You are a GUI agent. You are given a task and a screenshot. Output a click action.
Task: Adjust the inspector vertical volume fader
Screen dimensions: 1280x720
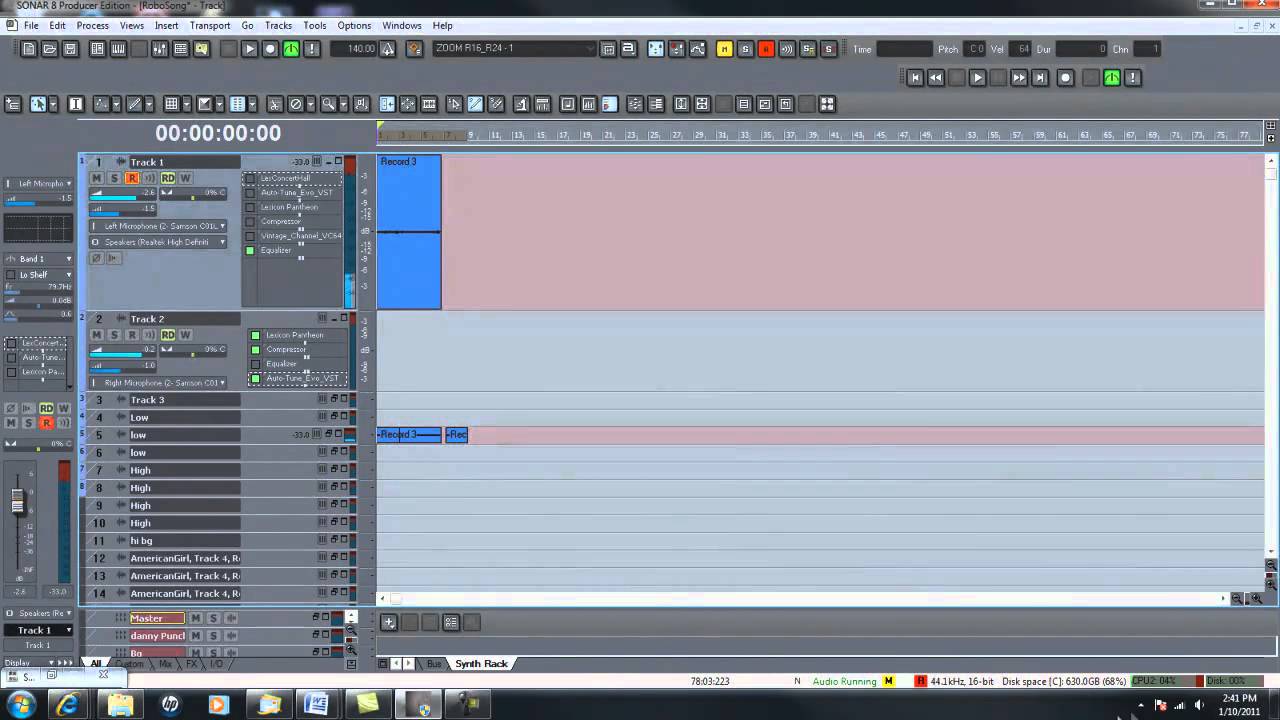[x=17, y=500]
